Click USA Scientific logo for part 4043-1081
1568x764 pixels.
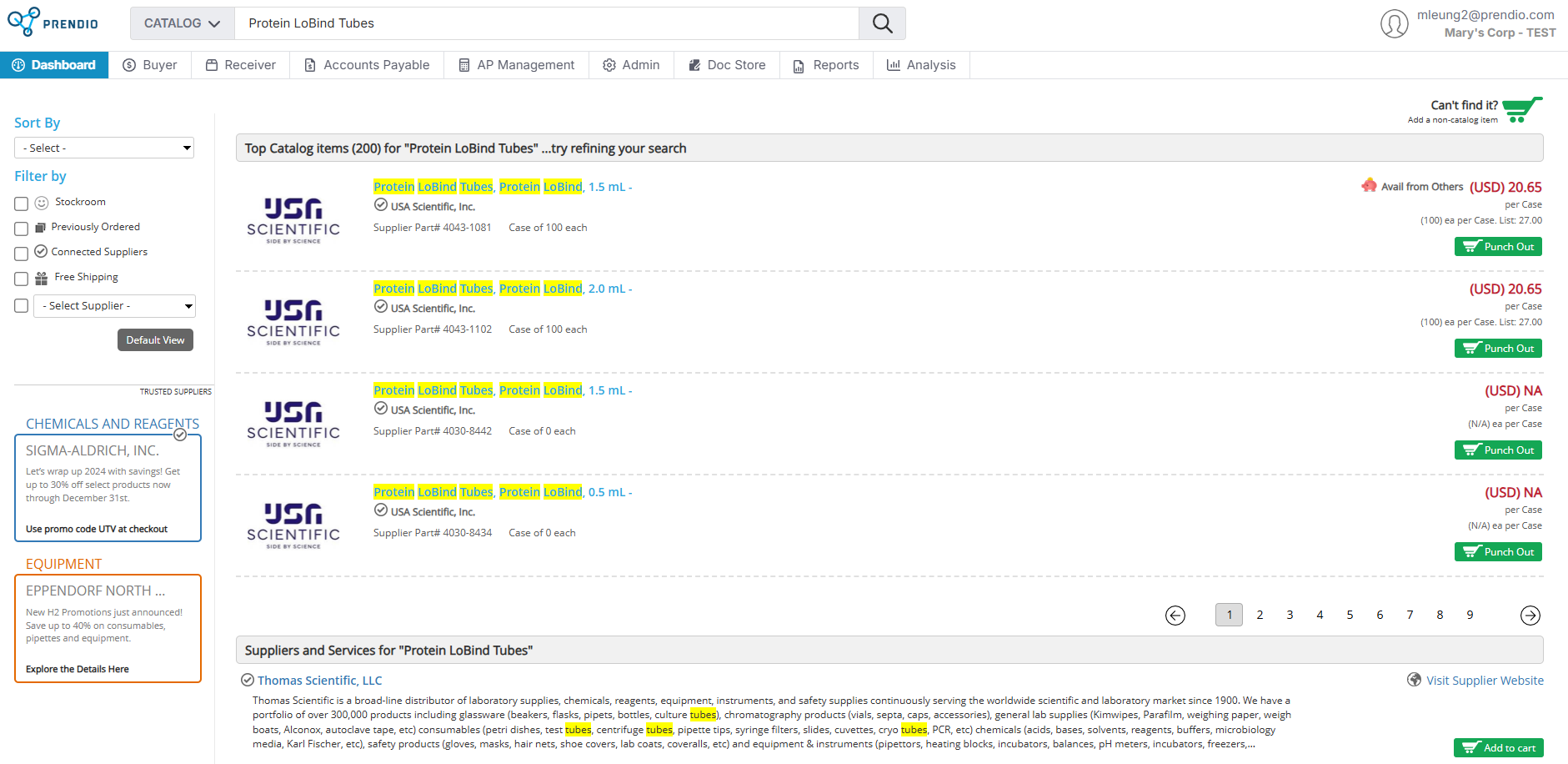point(293,220)
